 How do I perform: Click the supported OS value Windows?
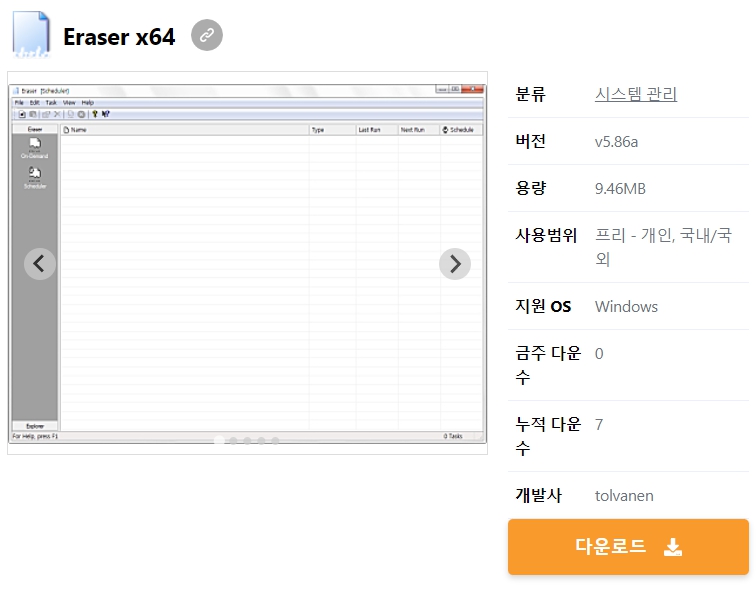(x=626, y=307)
